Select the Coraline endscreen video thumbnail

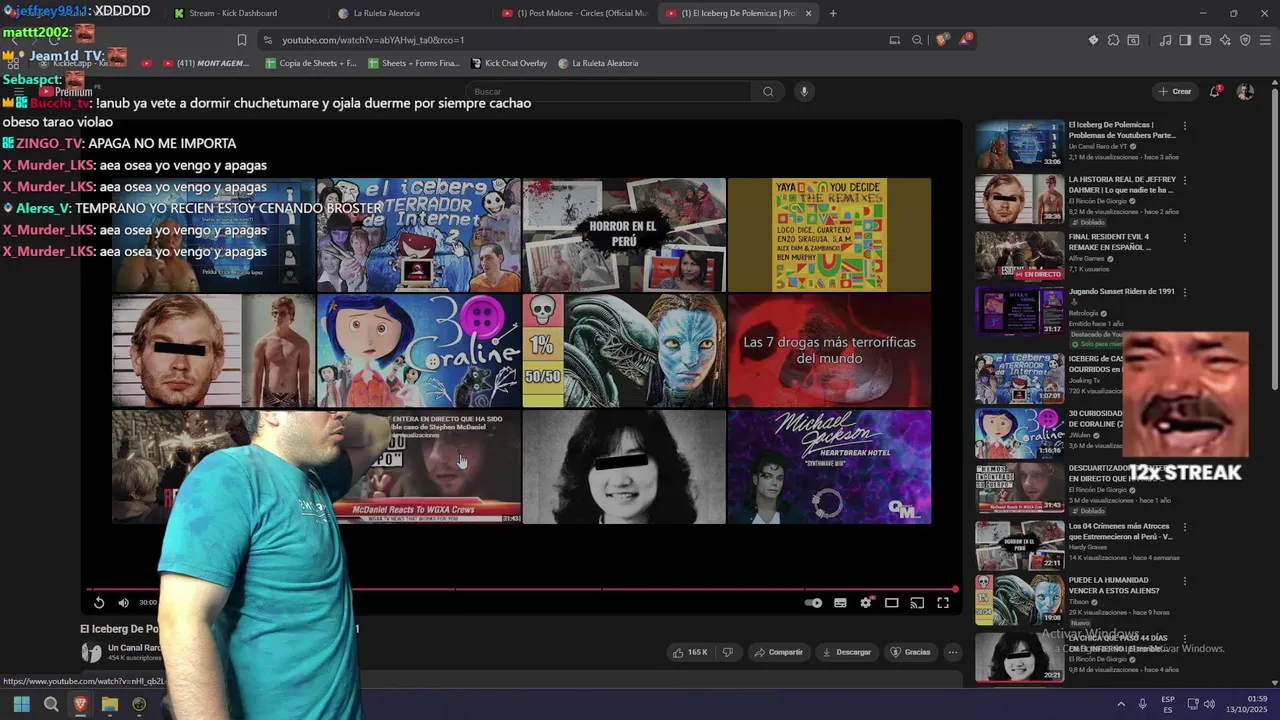click(x=419, y=350)
